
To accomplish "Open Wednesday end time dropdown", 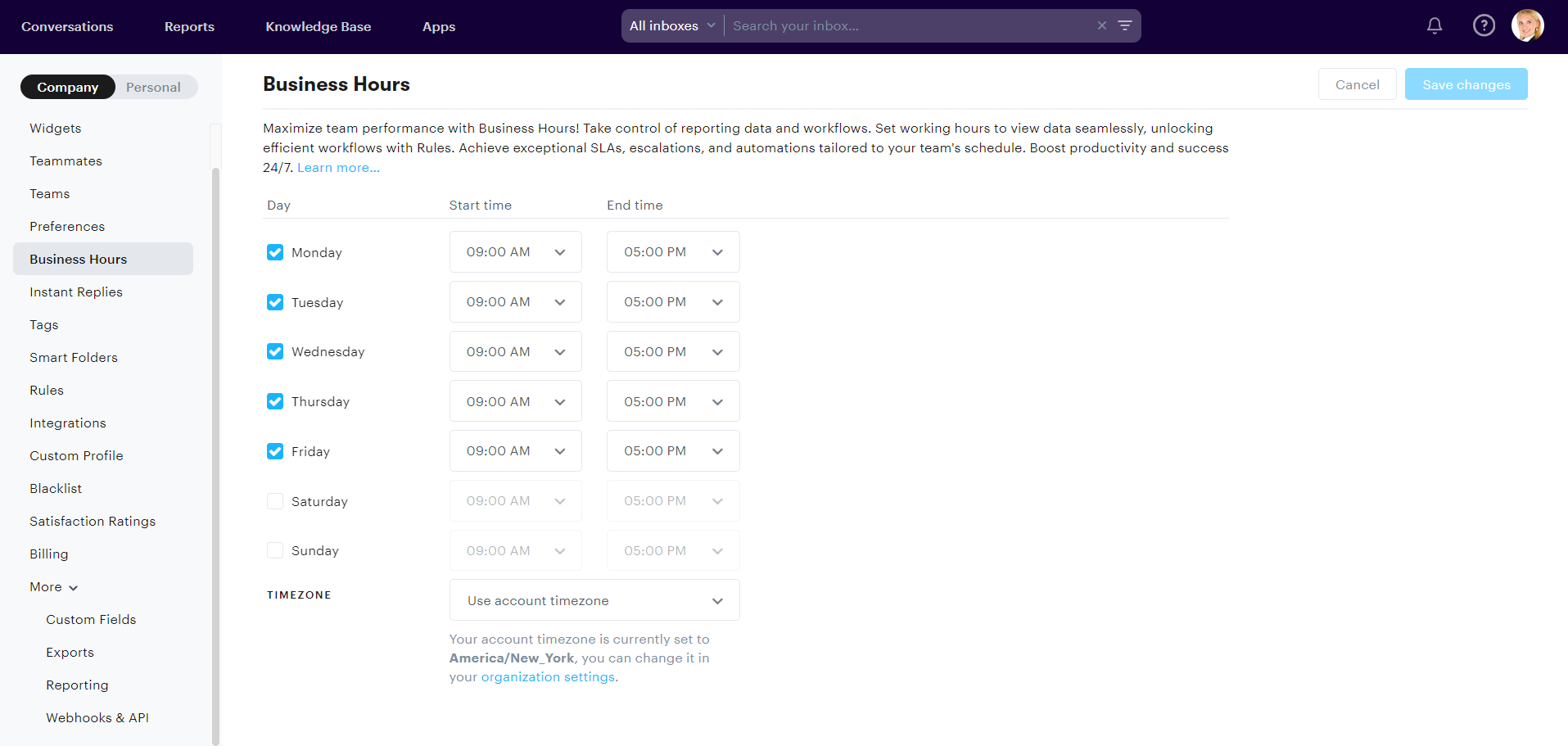I will click(673, 351).
